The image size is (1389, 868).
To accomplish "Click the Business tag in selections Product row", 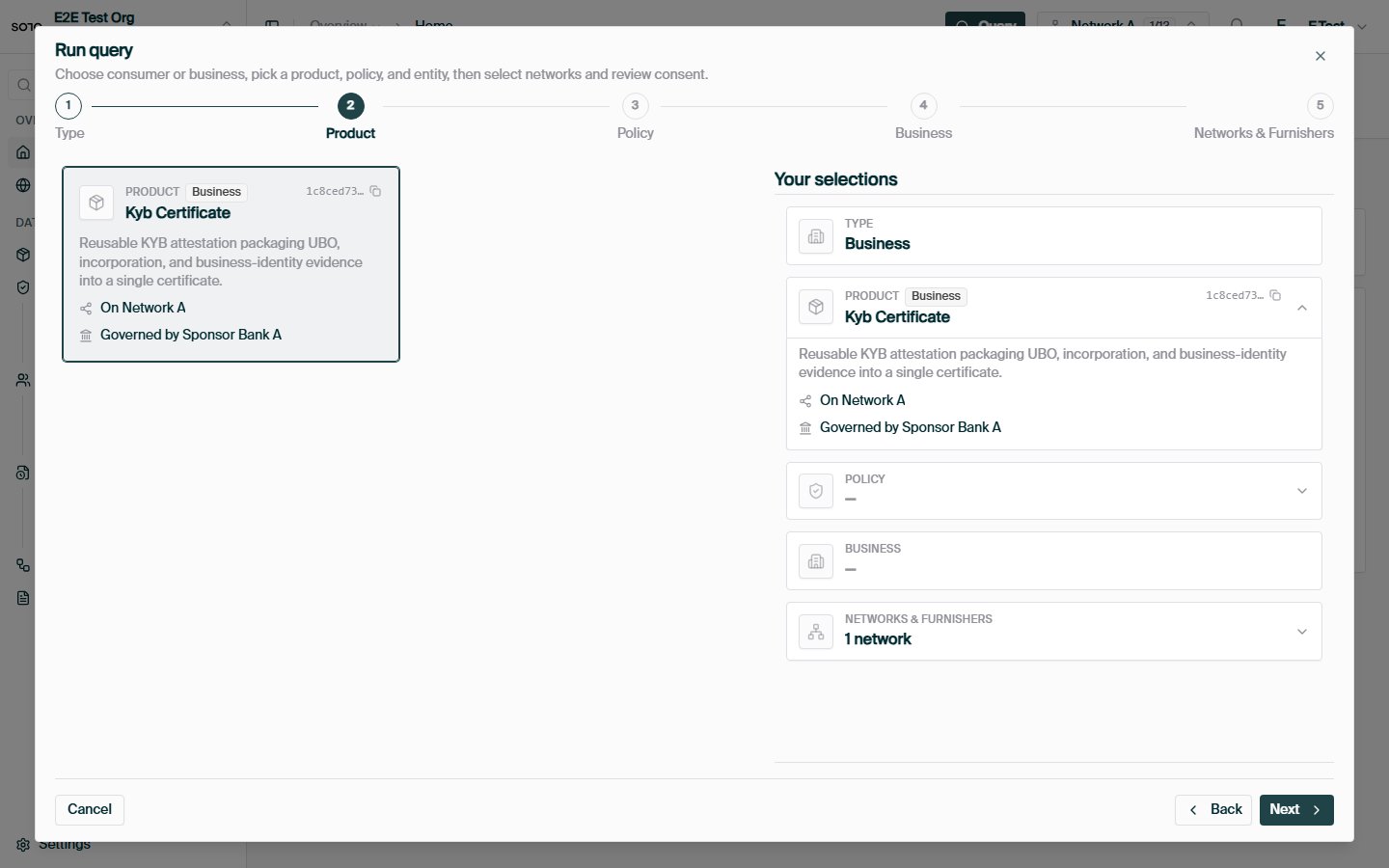I will (x=936, y=296).
